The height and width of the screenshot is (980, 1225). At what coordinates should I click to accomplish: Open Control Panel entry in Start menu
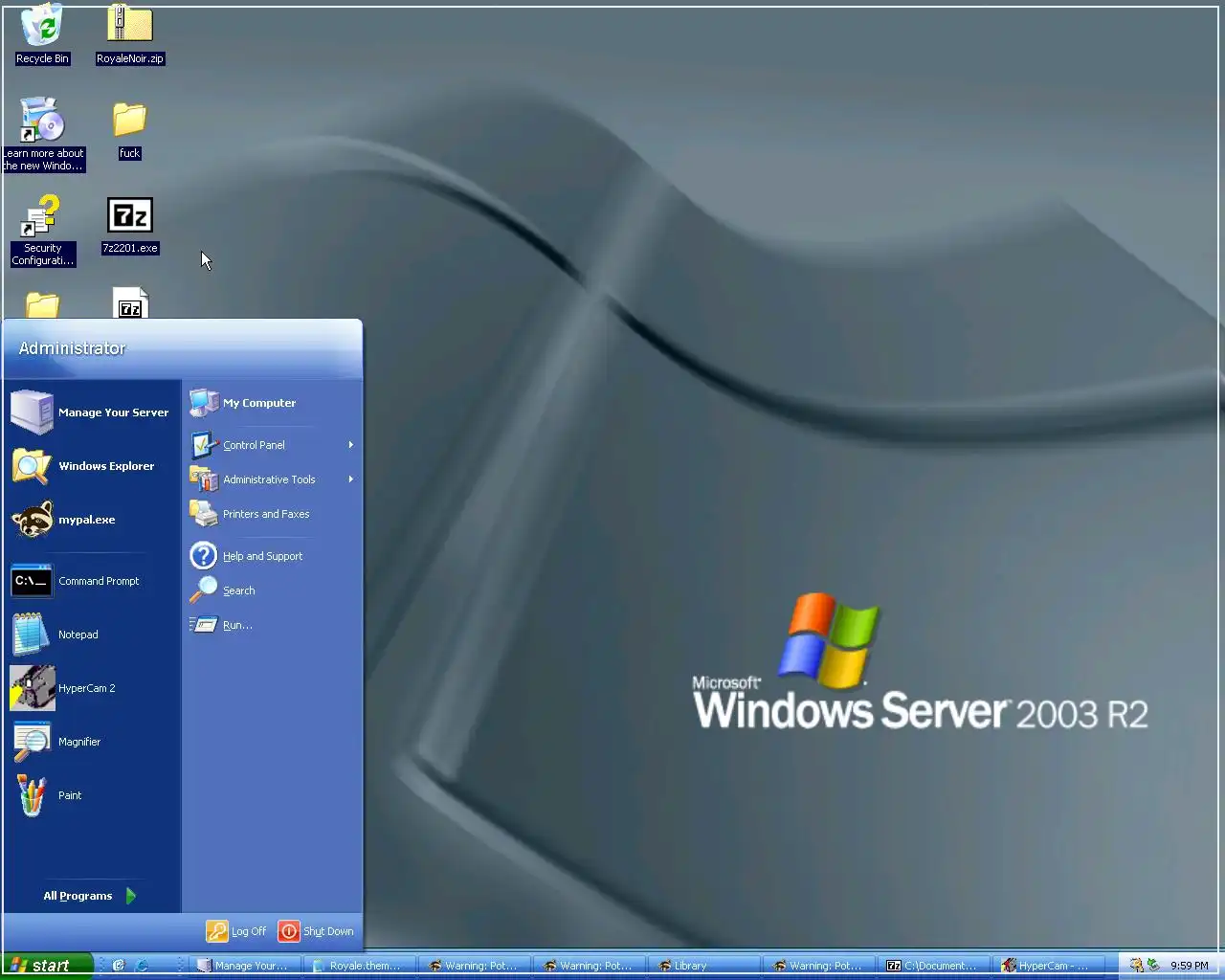(272, 445)
